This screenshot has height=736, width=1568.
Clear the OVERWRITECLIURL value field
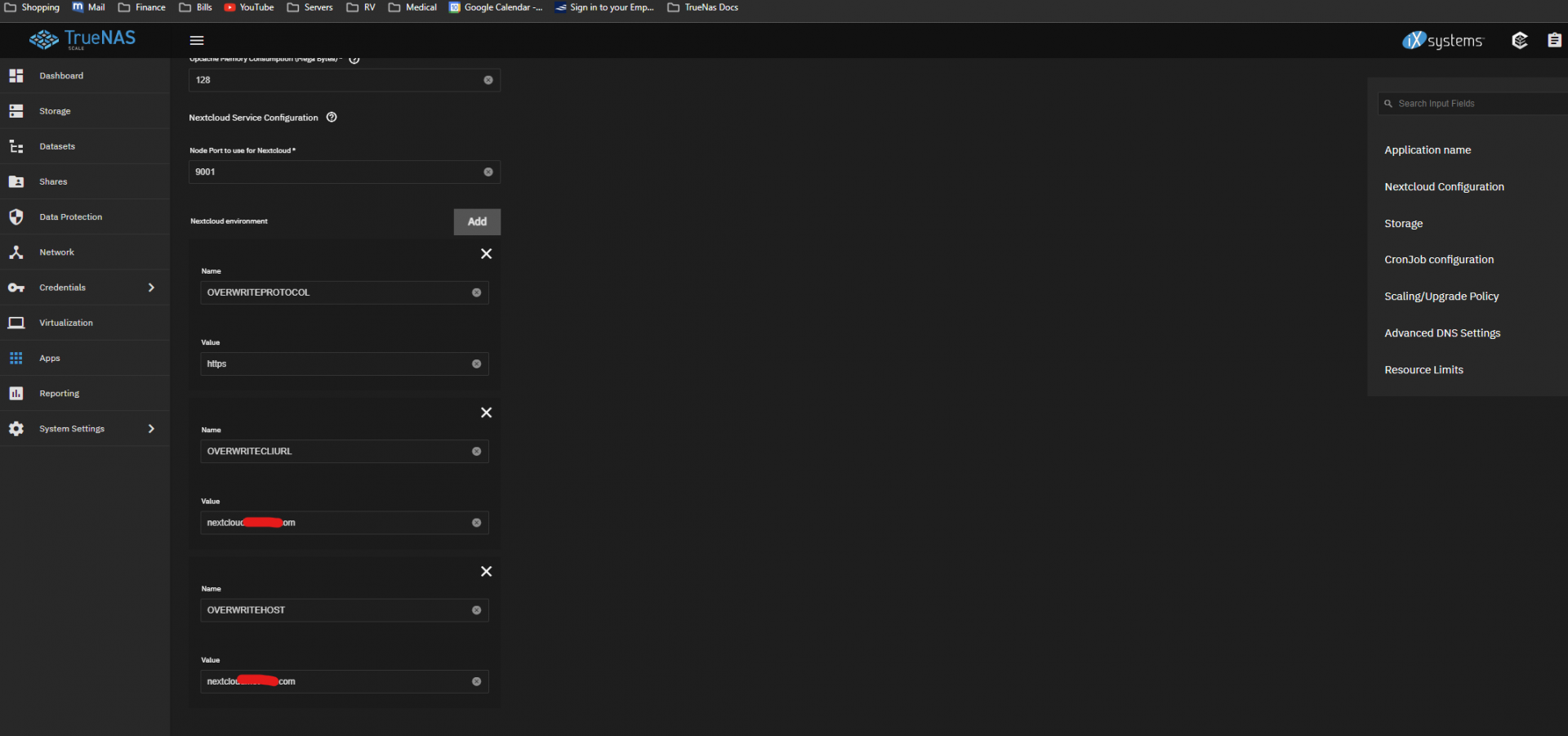point(477,523)
